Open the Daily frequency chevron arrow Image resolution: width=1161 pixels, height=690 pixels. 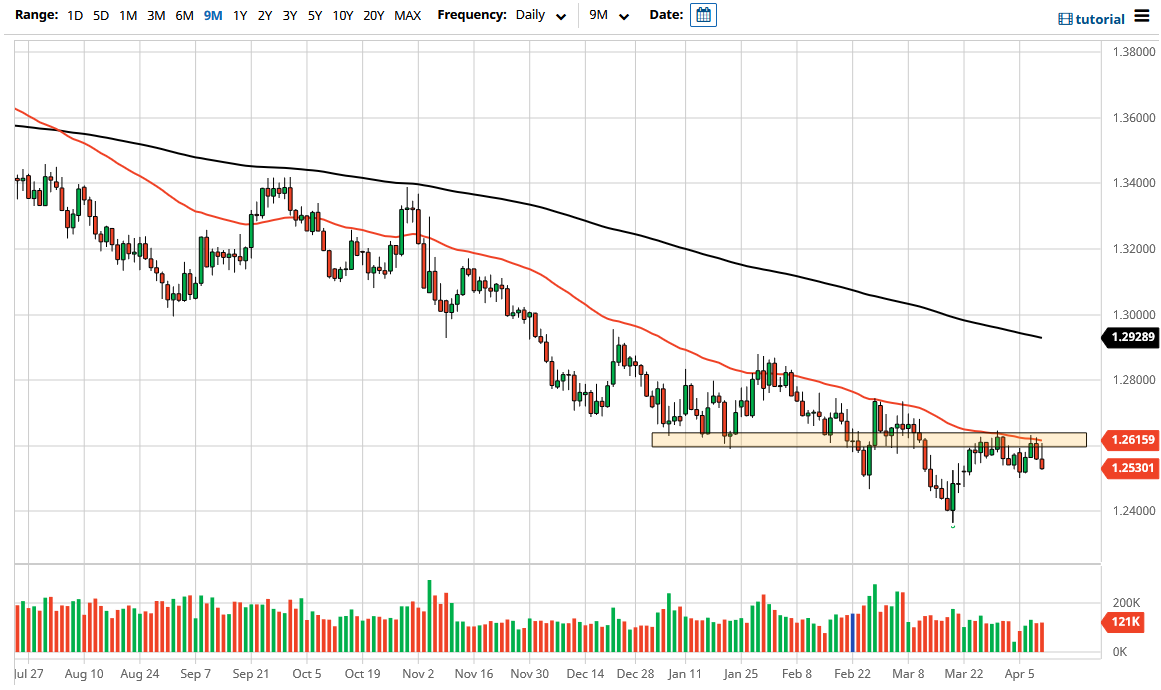pos(561,16)
